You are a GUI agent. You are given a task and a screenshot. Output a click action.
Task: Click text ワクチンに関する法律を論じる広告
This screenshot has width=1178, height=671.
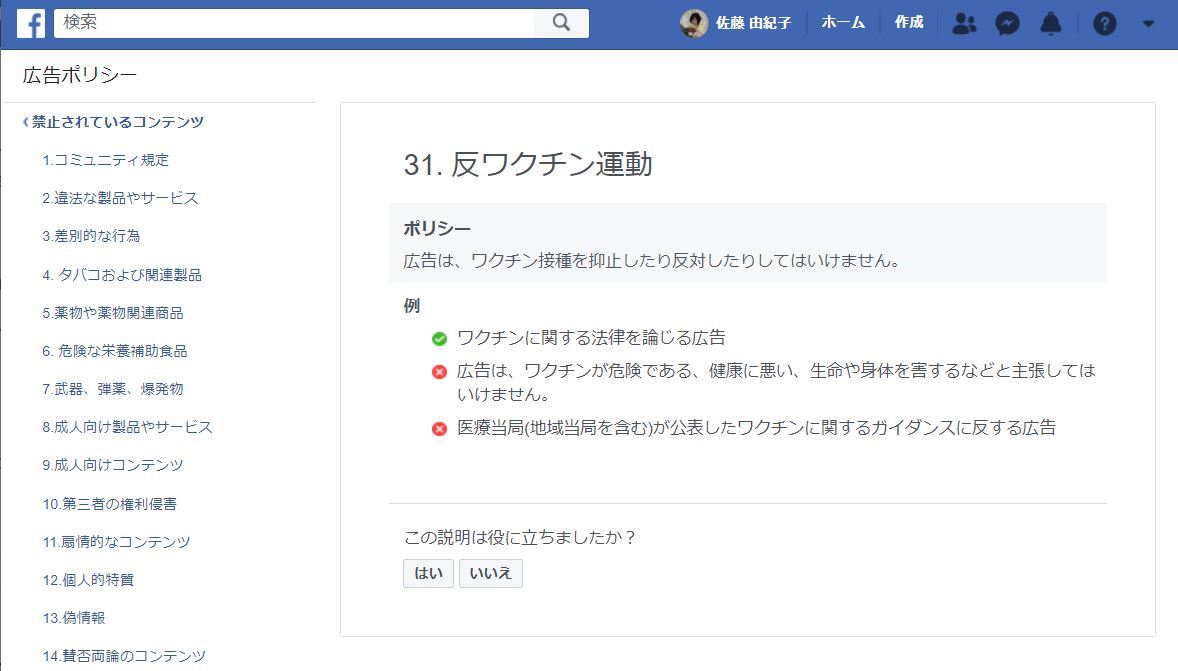tap(591, 338)
